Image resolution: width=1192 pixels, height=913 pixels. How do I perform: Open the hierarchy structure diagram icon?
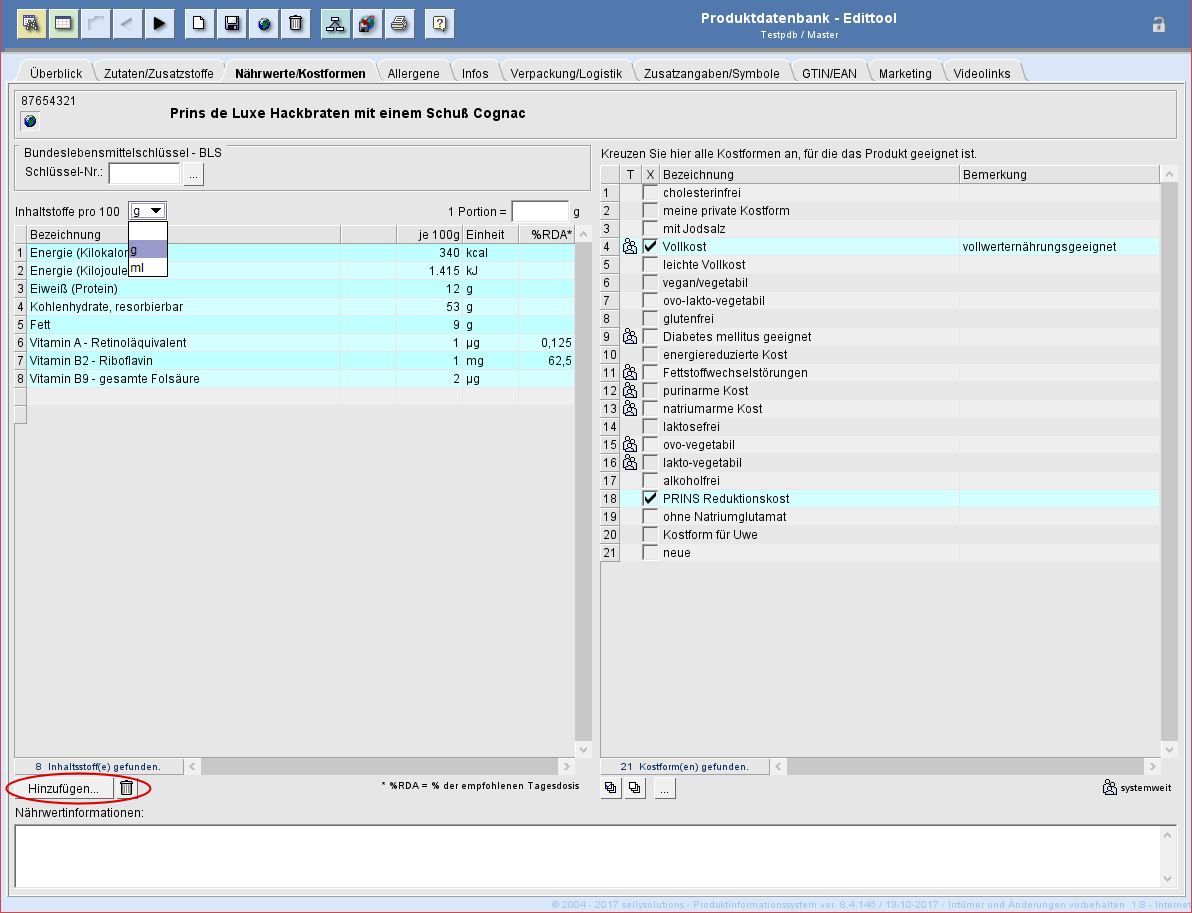pos(335,23)
